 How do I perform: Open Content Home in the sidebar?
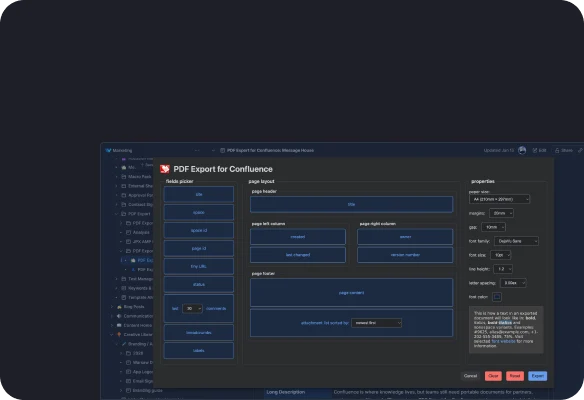[x=137, y=326]
